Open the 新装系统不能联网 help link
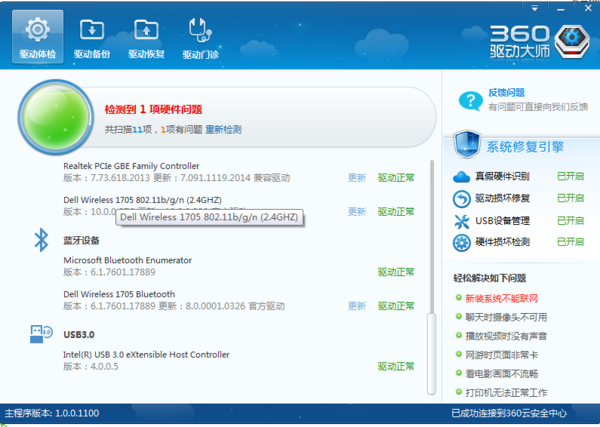 [502, 298]
